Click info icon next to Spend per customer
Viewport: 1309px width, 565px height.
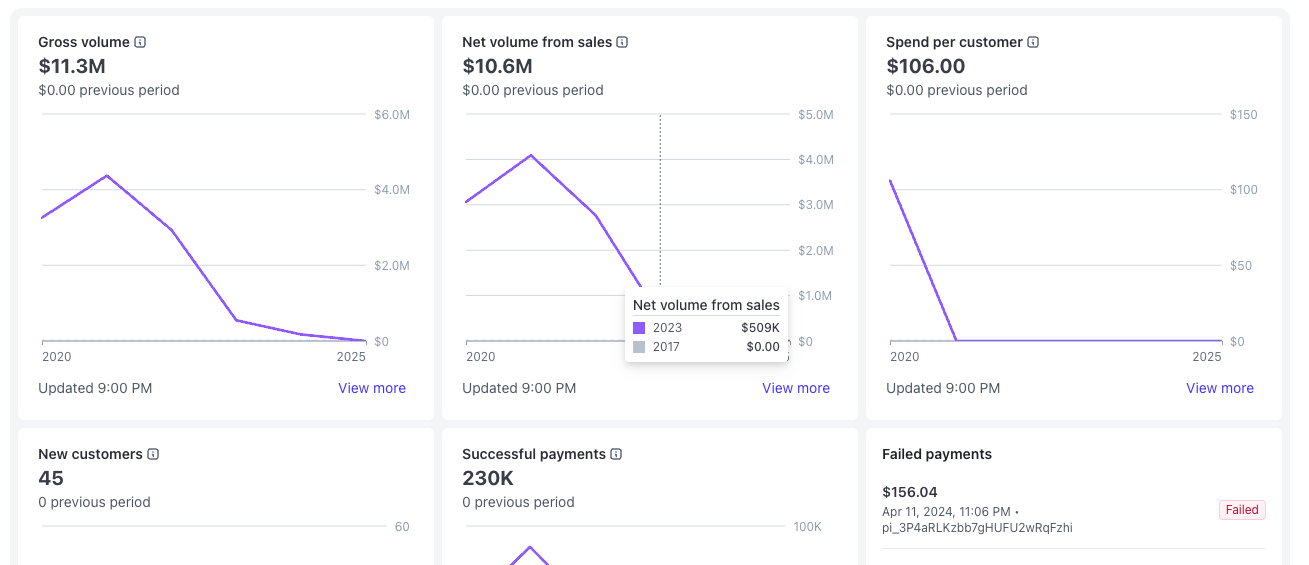(1033, 42)
